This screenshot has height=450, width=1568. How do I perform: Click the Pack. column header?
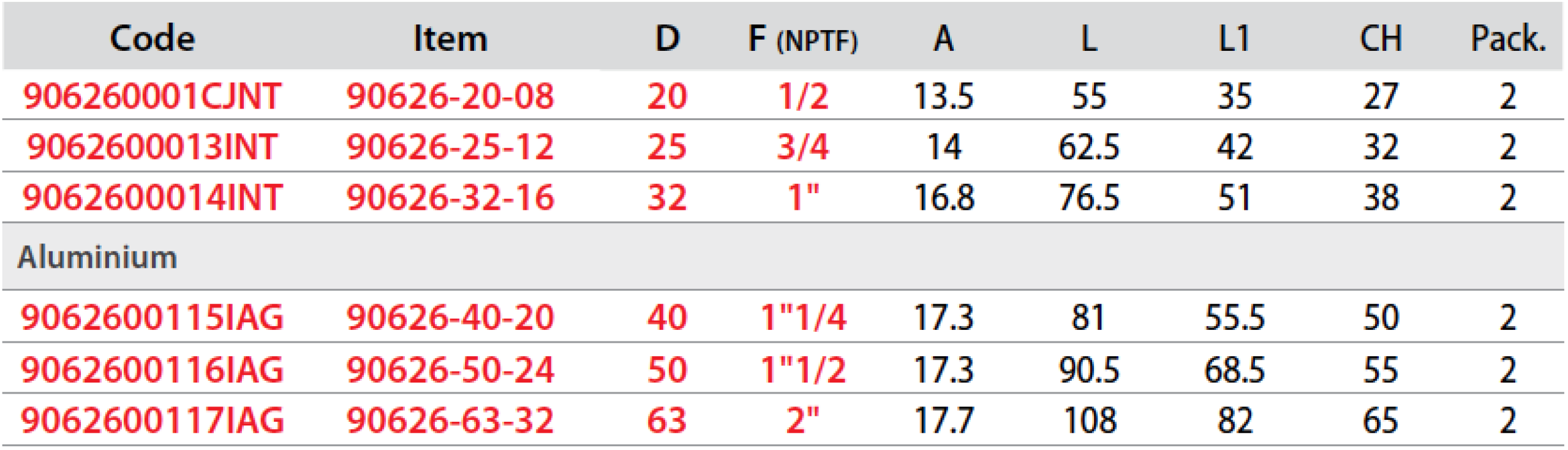pos(1508,39)
